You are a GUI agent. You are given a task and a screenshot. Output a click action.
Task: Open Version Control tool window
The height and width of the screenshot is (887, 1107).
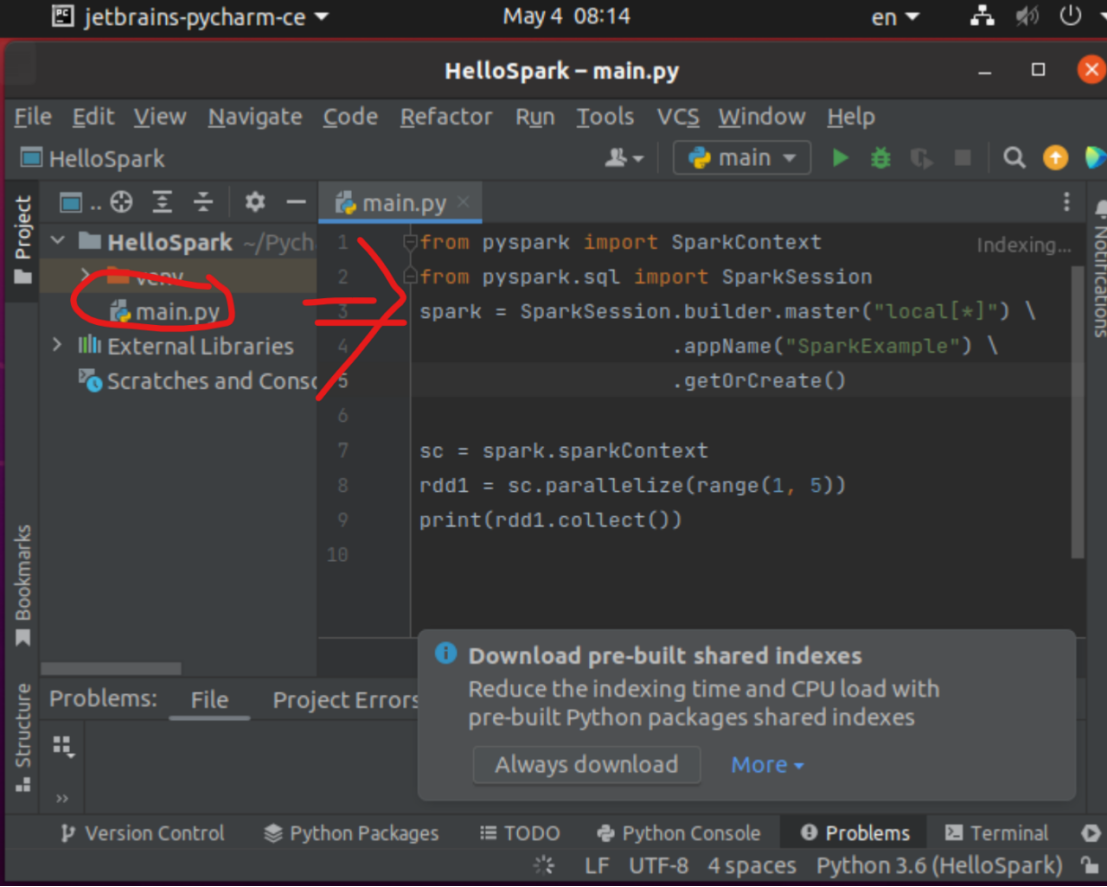point(142,833)
